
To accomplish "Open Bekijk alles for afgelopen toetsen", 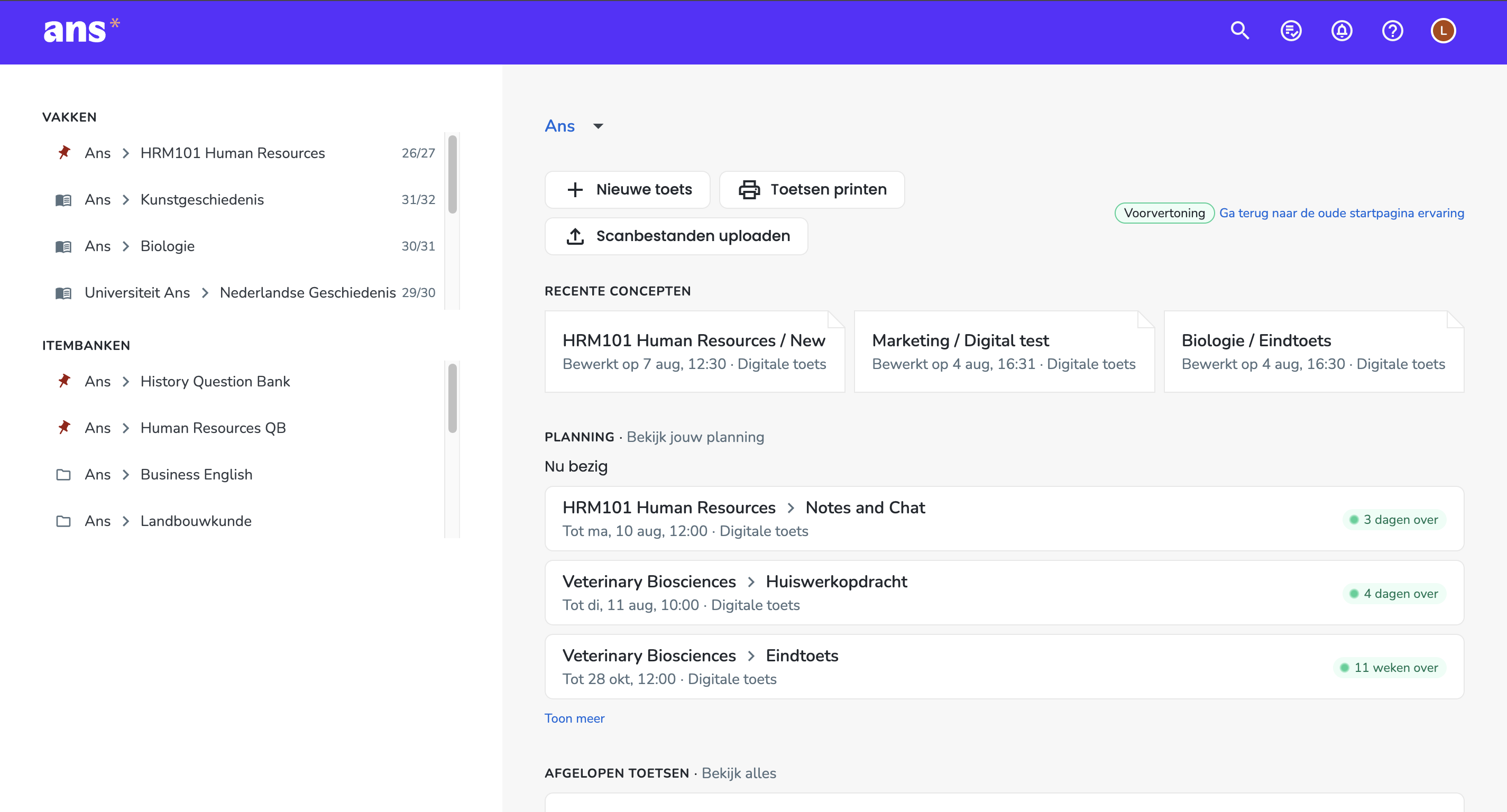I will (x=738, y=773).
